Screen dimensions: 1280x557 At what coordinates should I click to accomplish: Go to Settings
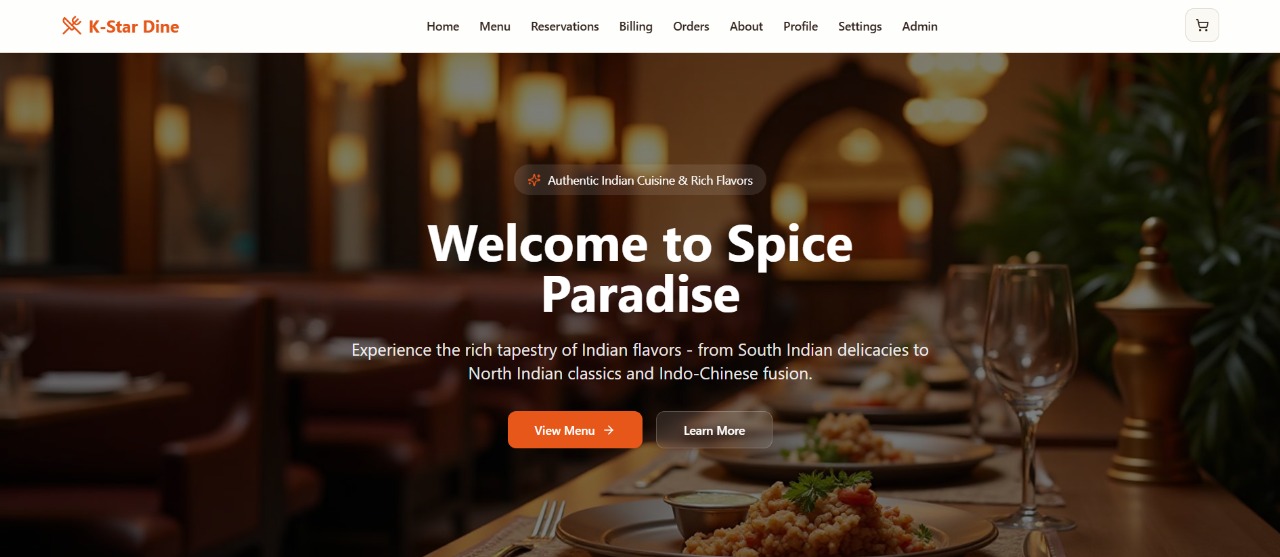pyautogui.click(x=860, y=27)
